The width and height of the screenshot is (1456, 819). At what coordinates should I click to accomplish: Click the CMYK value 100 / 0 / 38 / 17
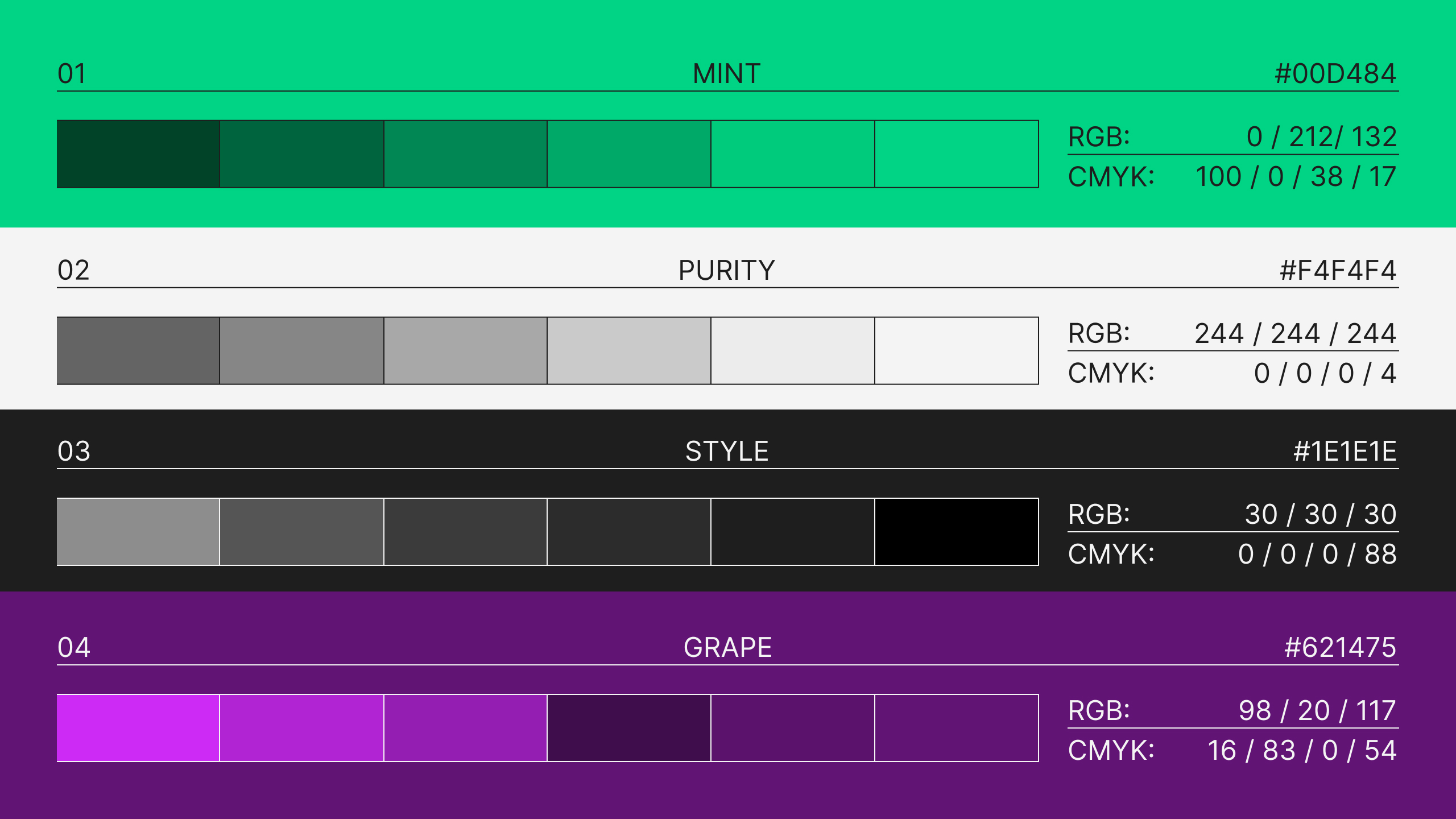pos(1296,177)
